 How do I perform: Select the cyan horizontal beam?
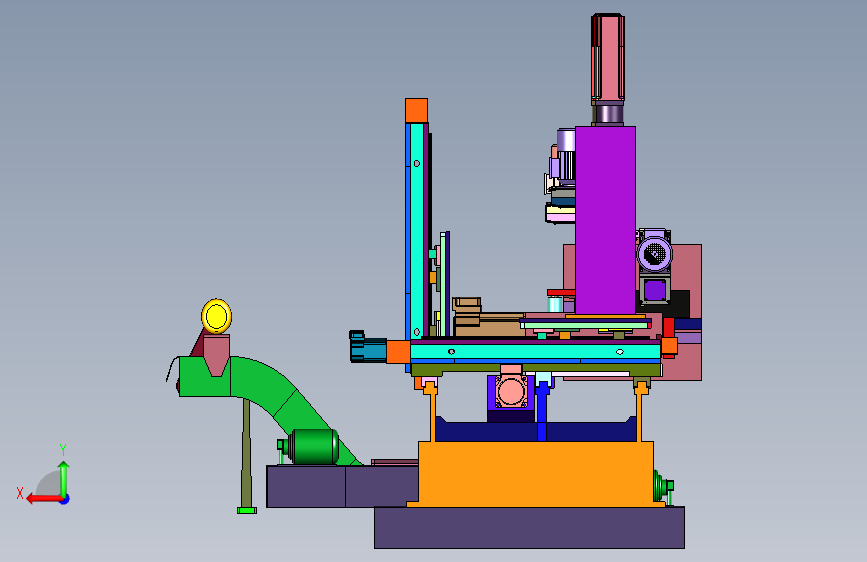click(535, 351)
